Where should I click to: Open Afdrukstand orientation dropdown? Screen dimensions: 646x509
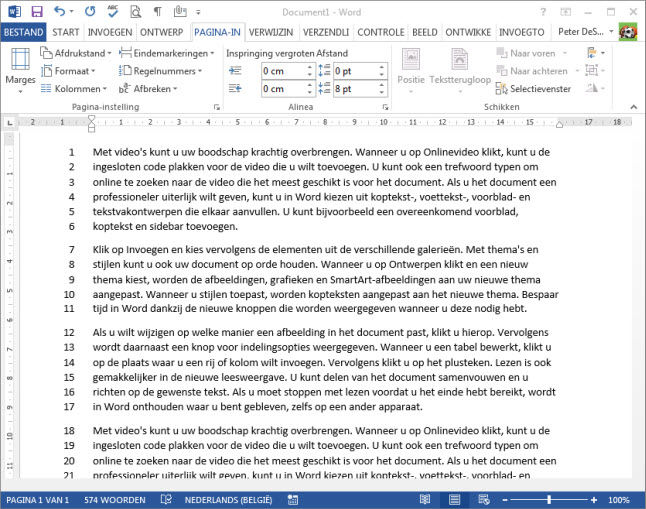point(76,53)
